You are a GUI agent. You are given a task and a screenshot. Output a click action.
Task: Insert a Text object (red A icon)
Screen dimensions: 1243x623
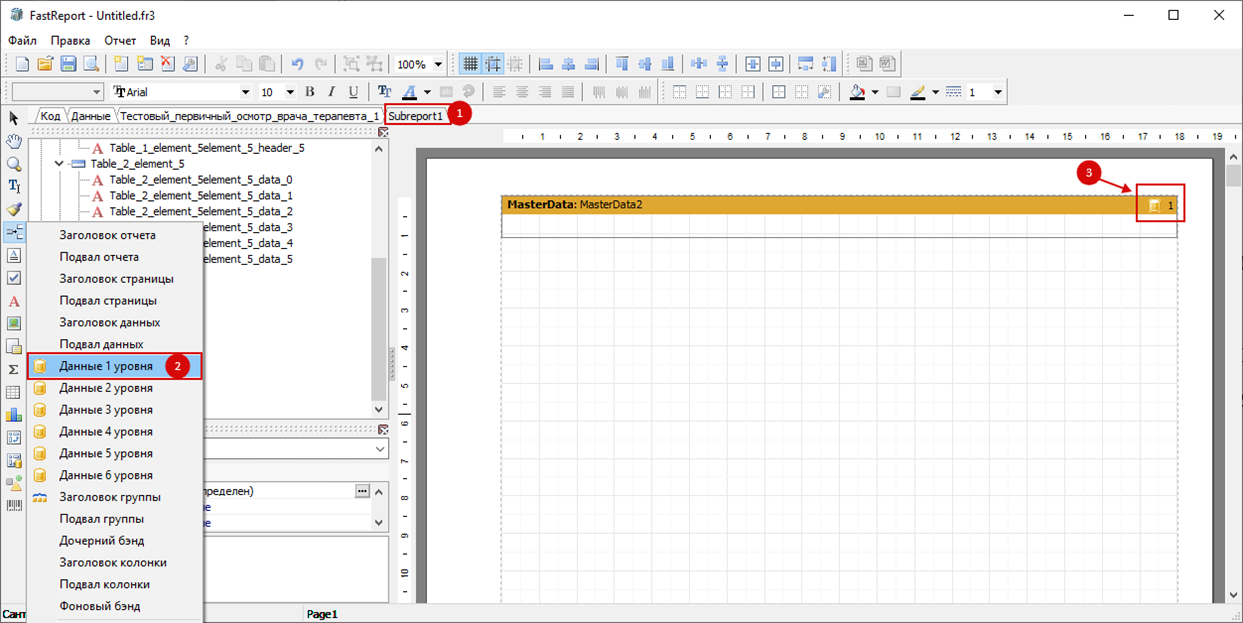pyautogui.click(x=14, y=301)
